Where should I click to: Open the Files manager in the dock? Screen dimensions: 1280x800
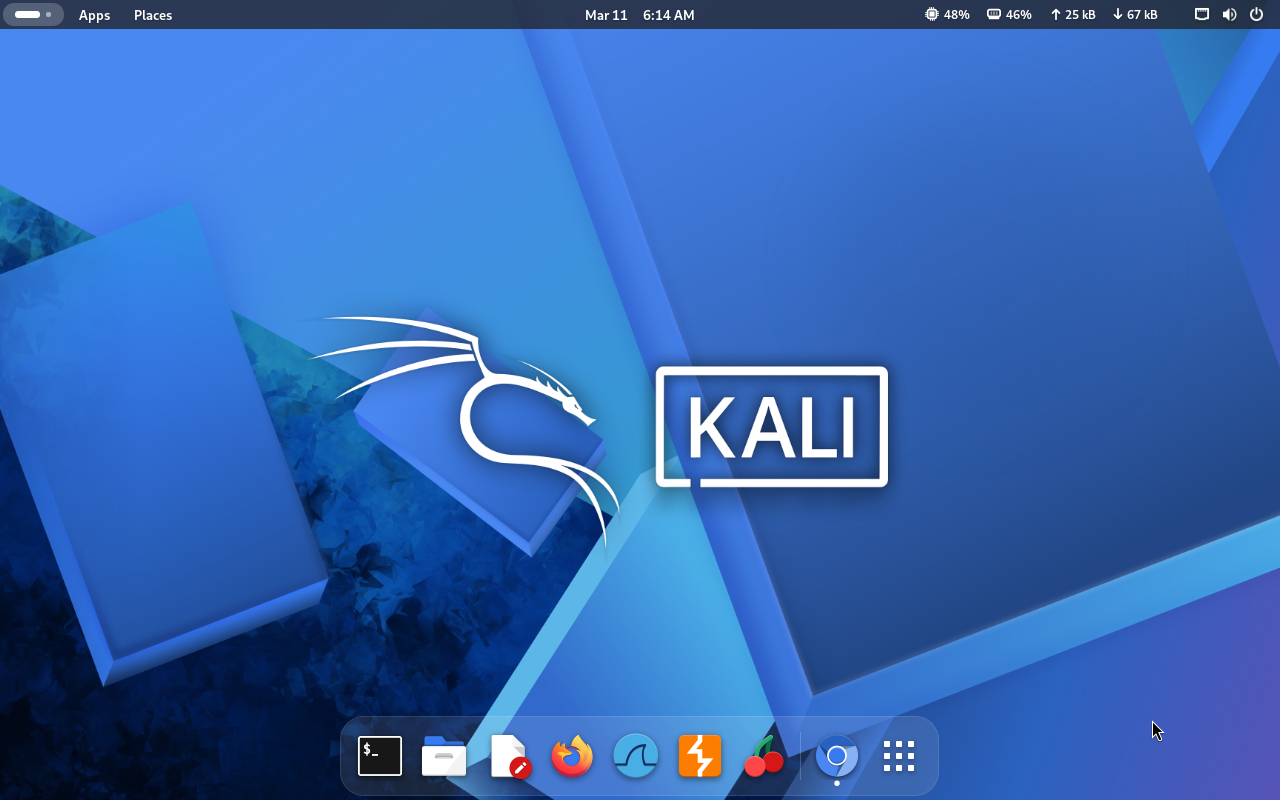click(443, 756)
